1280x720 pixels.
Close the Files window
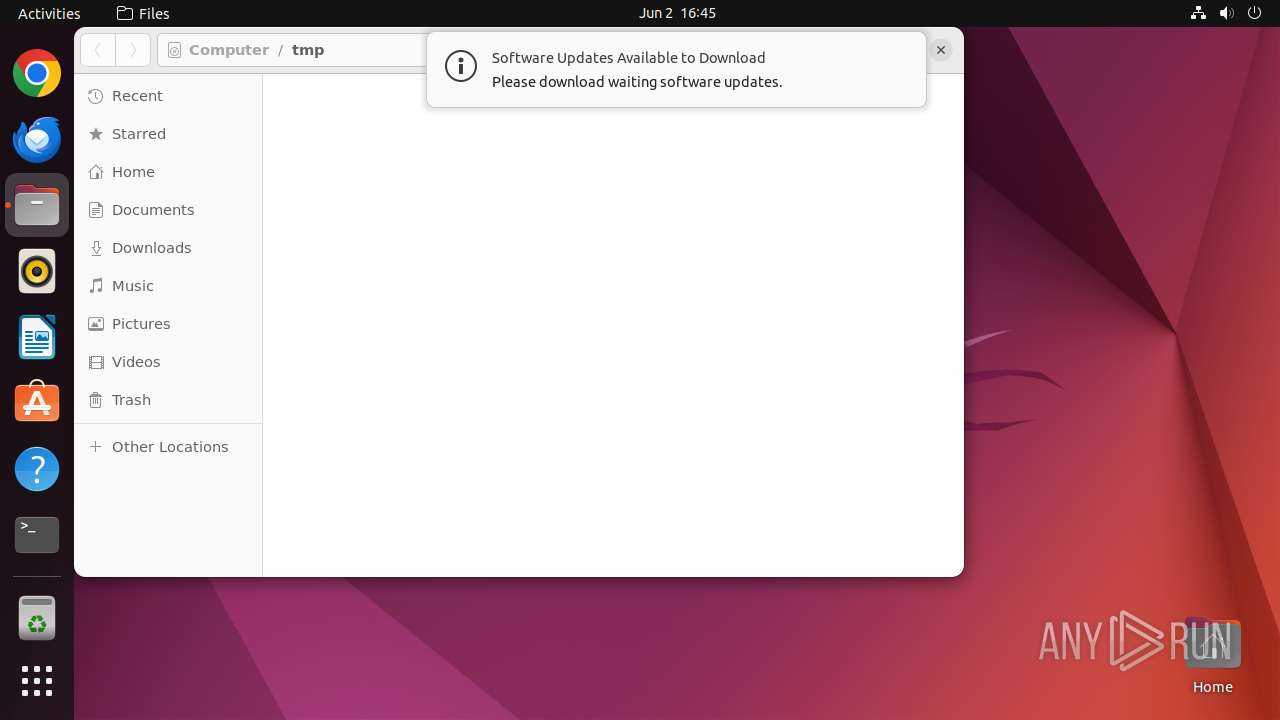coord(941,50)
